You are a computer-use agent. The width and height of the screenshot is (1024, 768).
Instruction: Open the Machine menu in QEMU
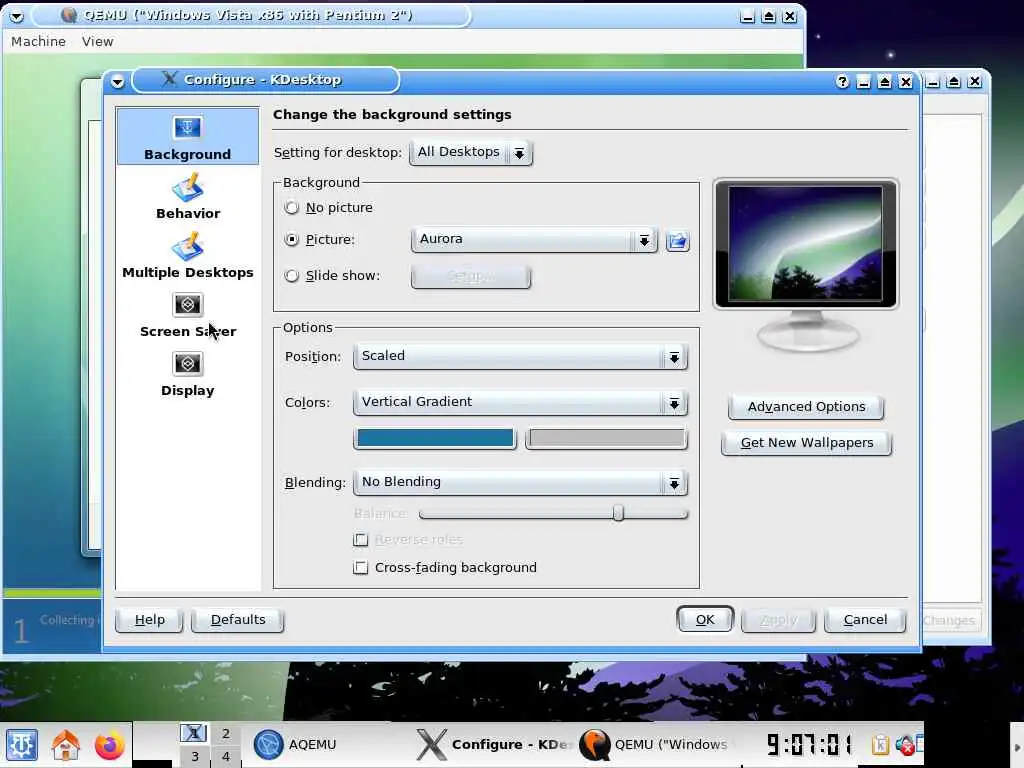39,41
